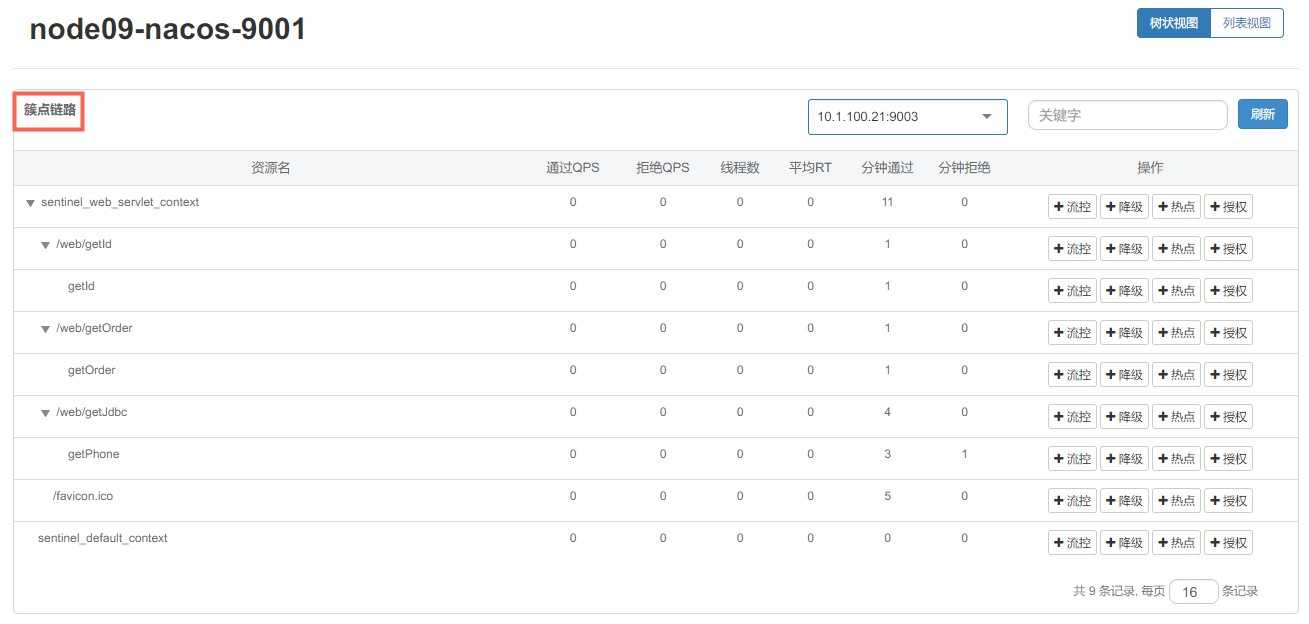Add flow control rule for getId row
Image resolution: width=1309 pixels, height=624 pixels.
tap(1072, 291)
